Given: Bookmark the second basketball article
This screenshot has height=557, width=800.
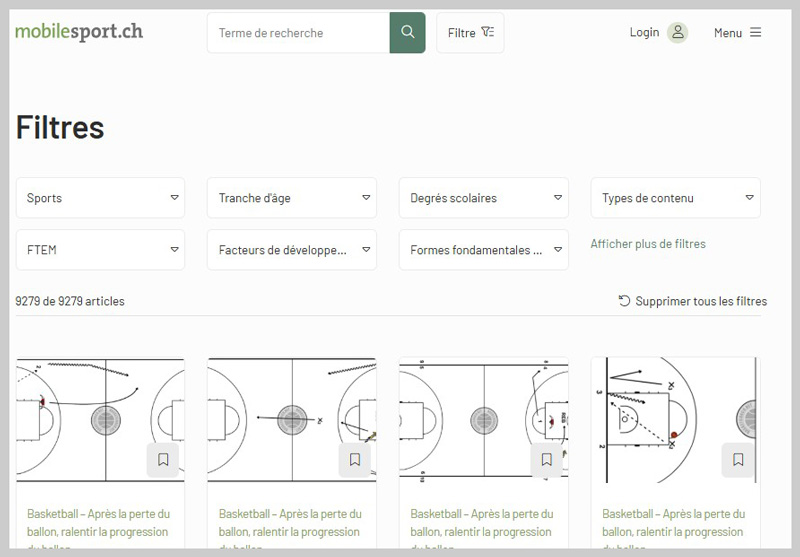Looking at the screenshot, I should pos(355,460).
